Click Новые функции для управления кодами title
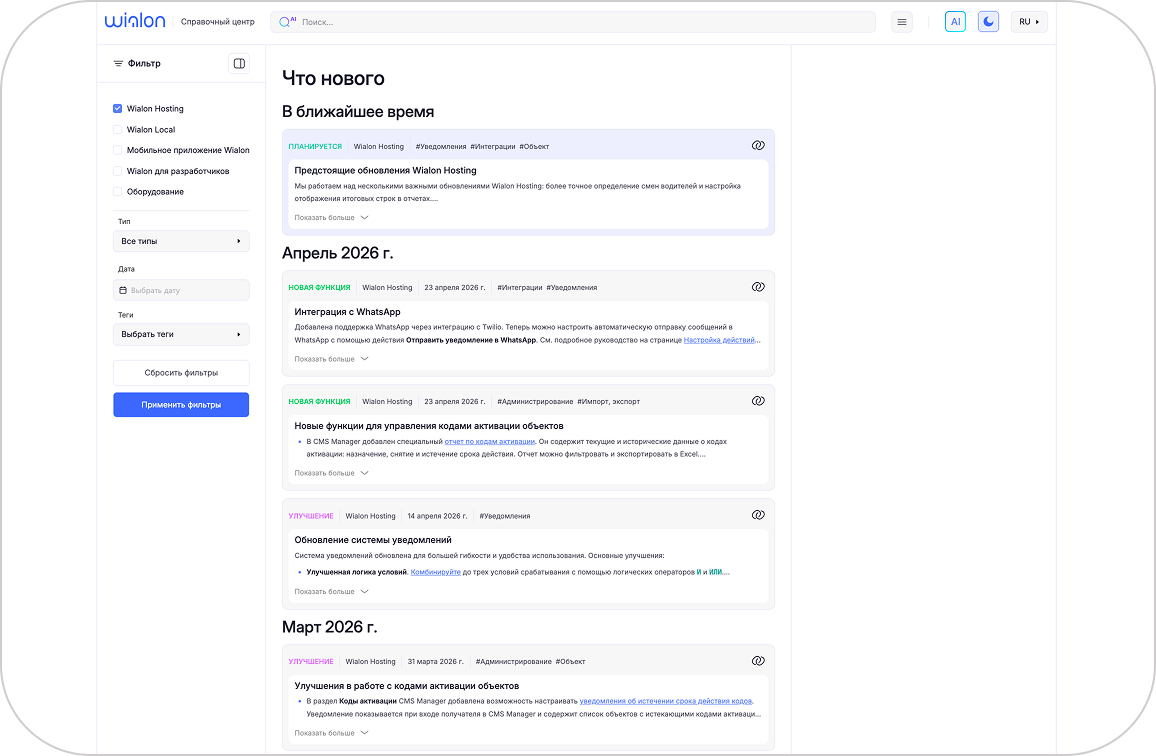 pyautogui.click(x=429, y=426)
